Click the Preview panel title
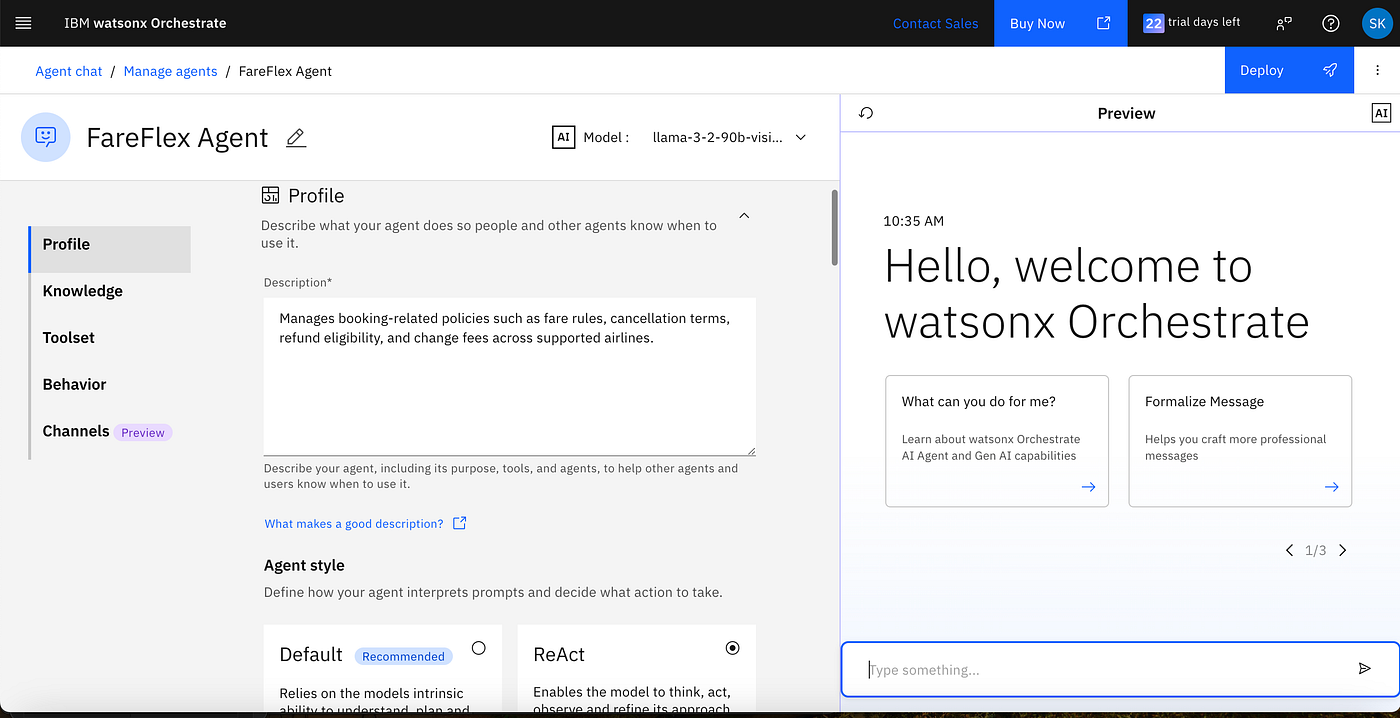The width and height of the screenshot is (1400, 718). [x=1126, y=113]
